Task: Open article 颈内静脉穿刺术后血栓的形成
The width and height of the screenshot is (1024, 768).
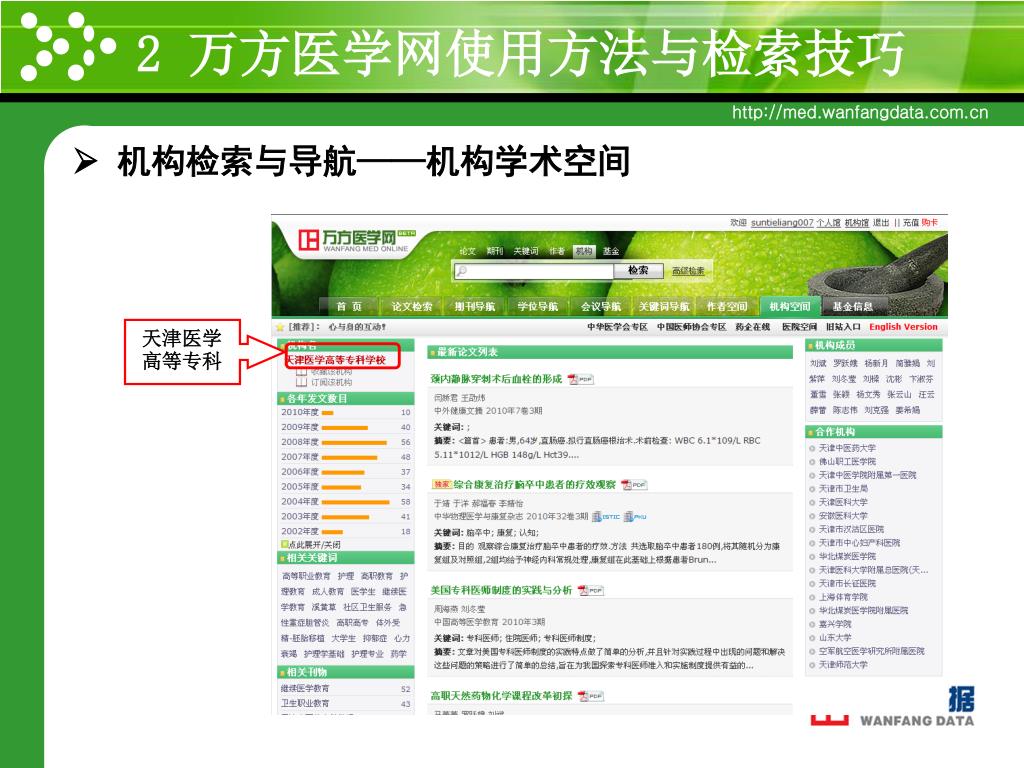Action: point(496,379)
